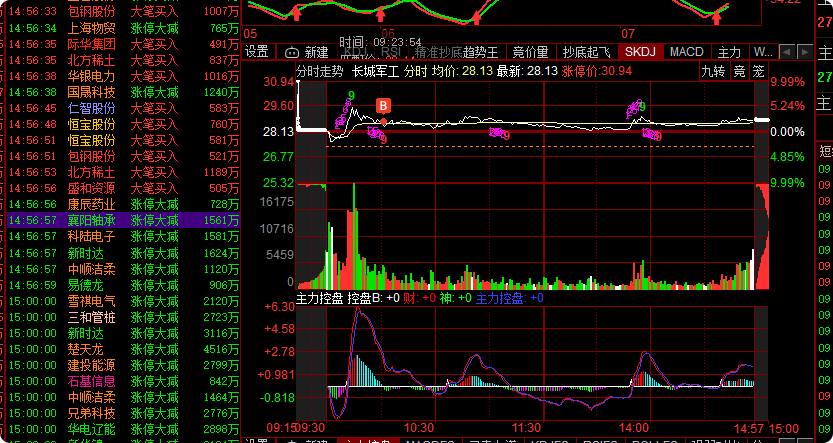The image size is (833, 443).
Task: Select the 盛和资源 505万 row
Action: coord(123,189)
